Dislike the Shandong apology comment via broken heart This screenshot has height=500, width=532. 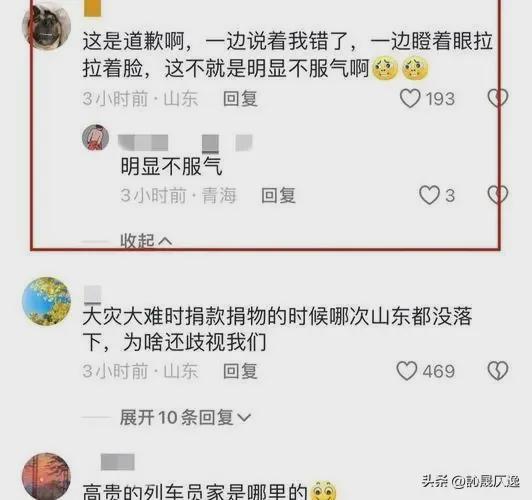click(x=498, y=98)
